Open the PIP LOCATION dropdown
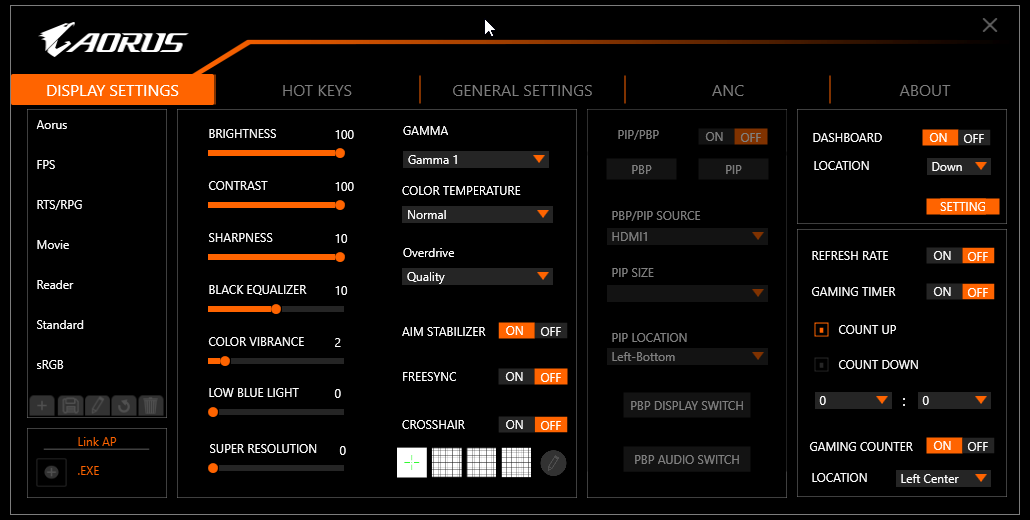The width and height of the screenshot is (1030, 520). point(687,357)
